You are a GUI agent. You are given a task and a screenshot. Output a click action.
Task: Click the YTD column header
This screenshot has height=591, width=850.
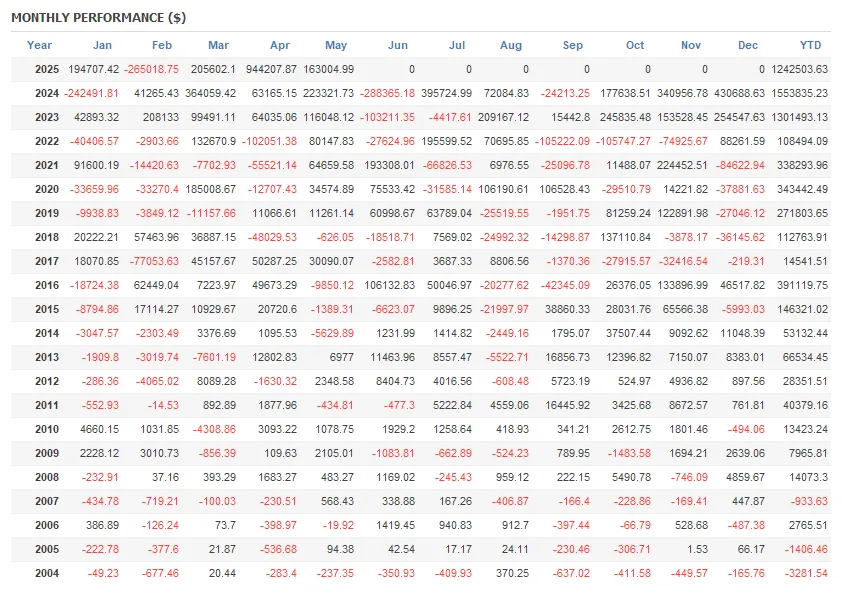click(810, 45)
